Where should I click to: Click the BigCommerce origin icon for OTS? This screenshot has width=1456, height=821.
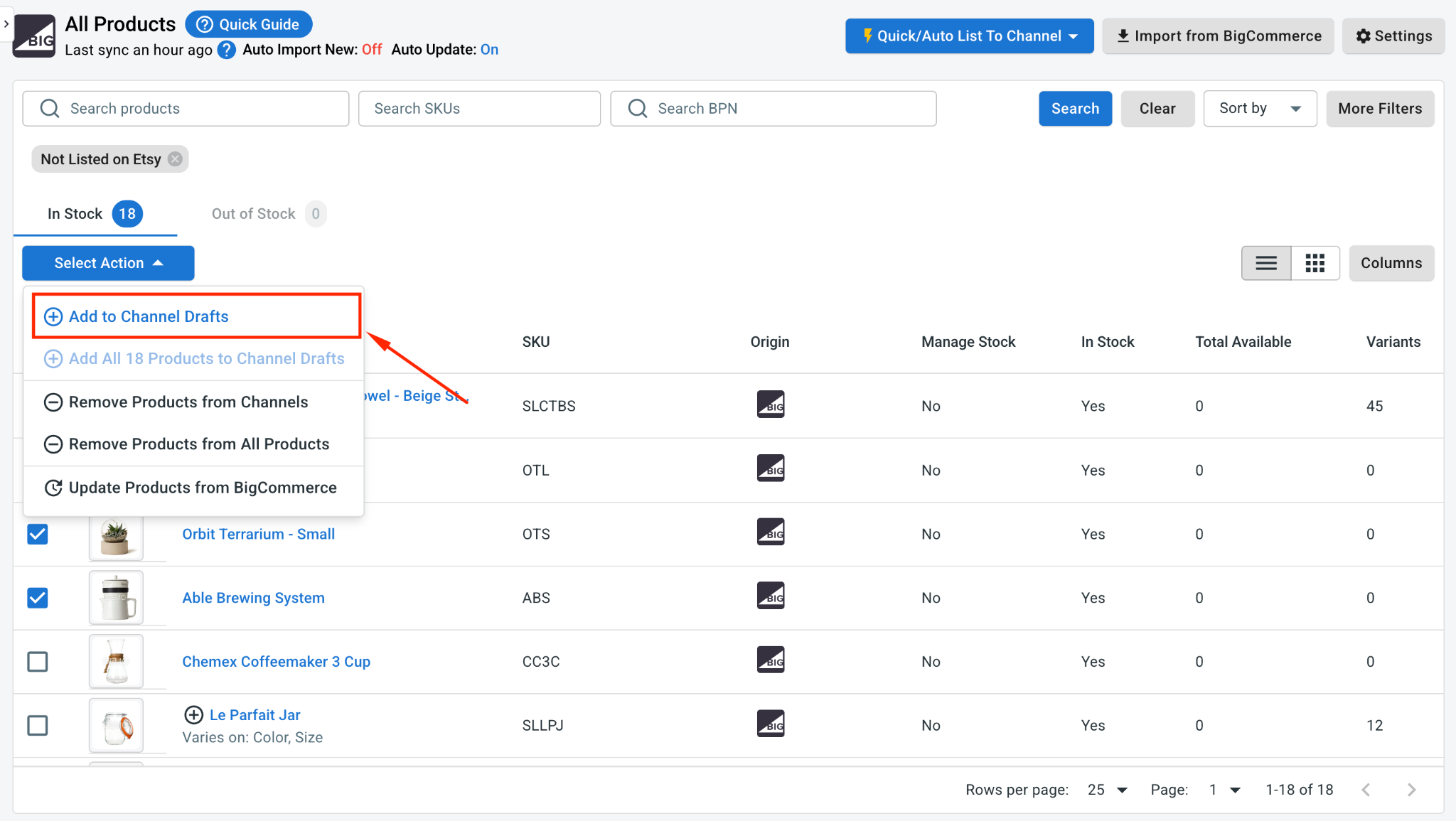tap(771, 532)
